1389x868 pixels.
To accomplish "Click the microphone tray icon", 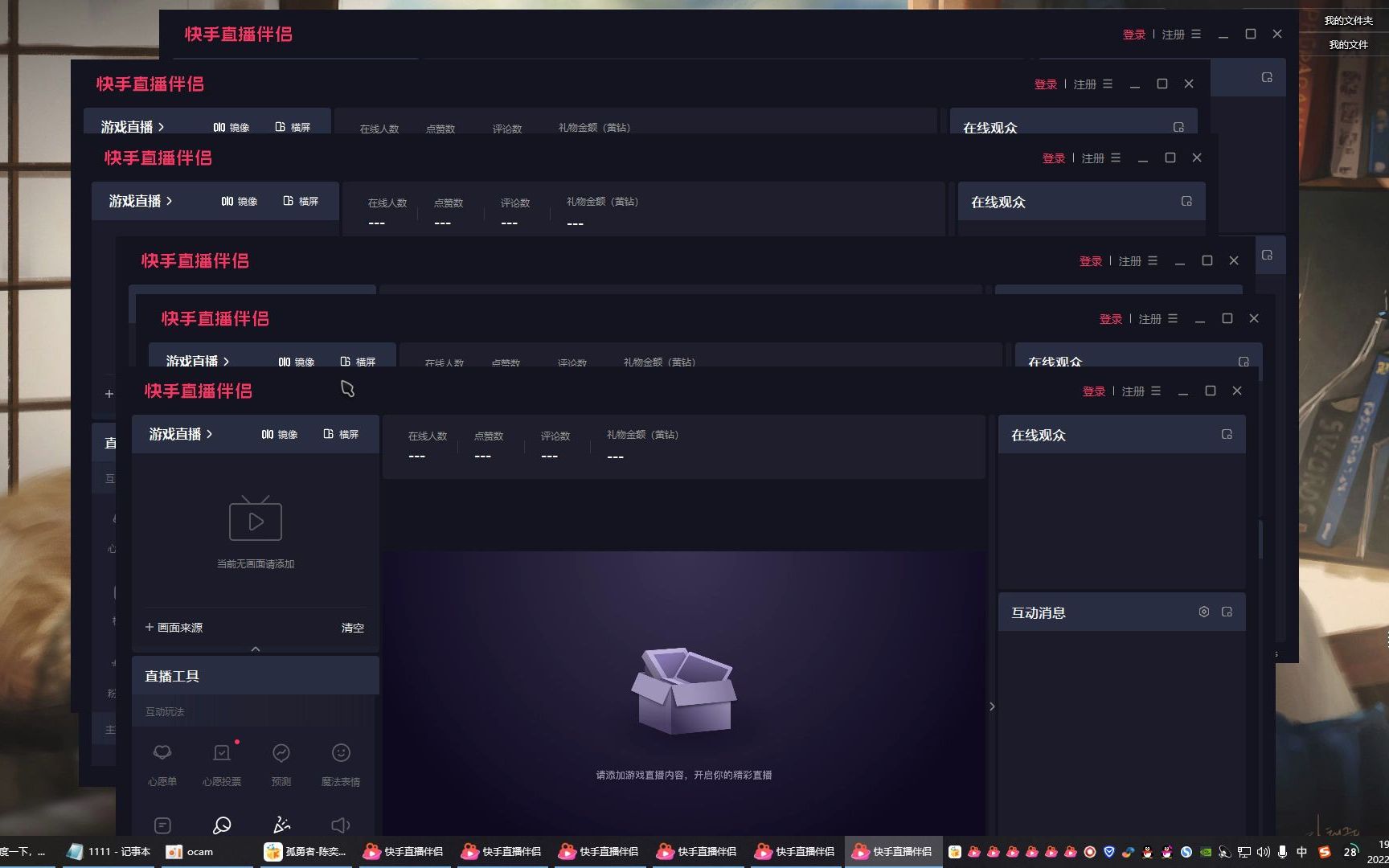I will (x=1282, y=852).
